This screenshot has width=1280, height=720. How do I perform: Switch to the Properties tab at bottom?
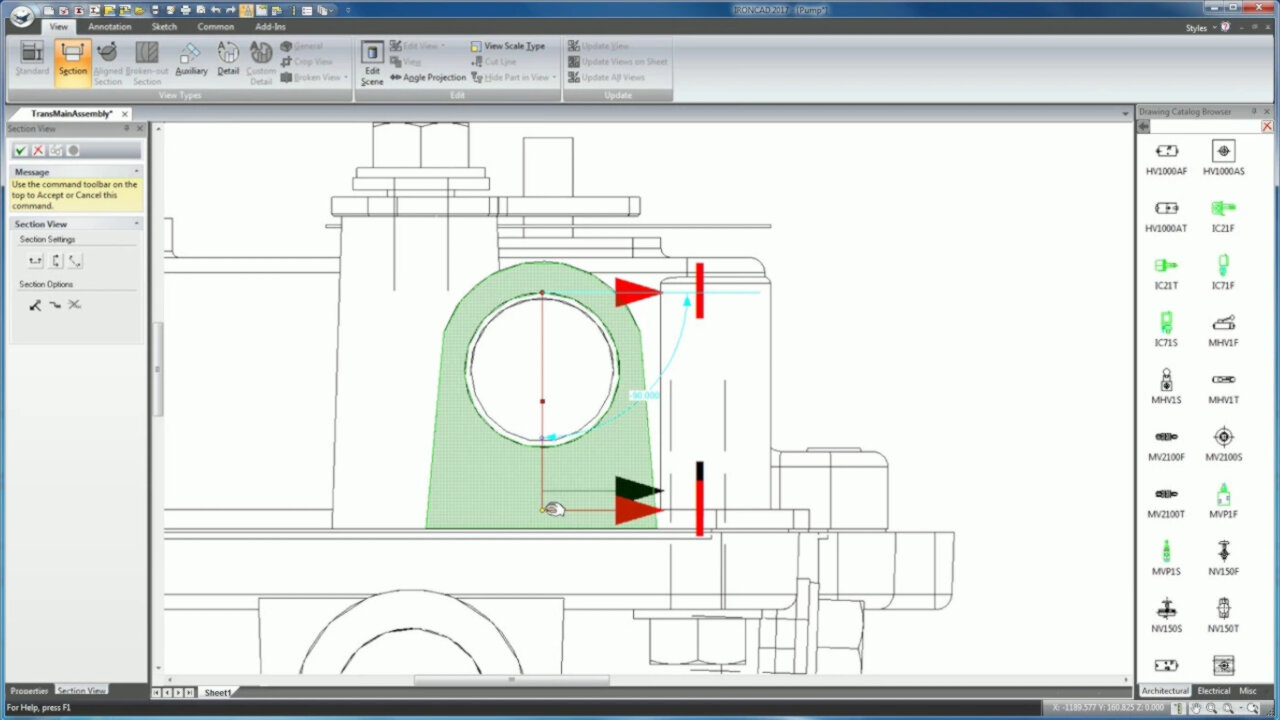[x=27, y=691]
